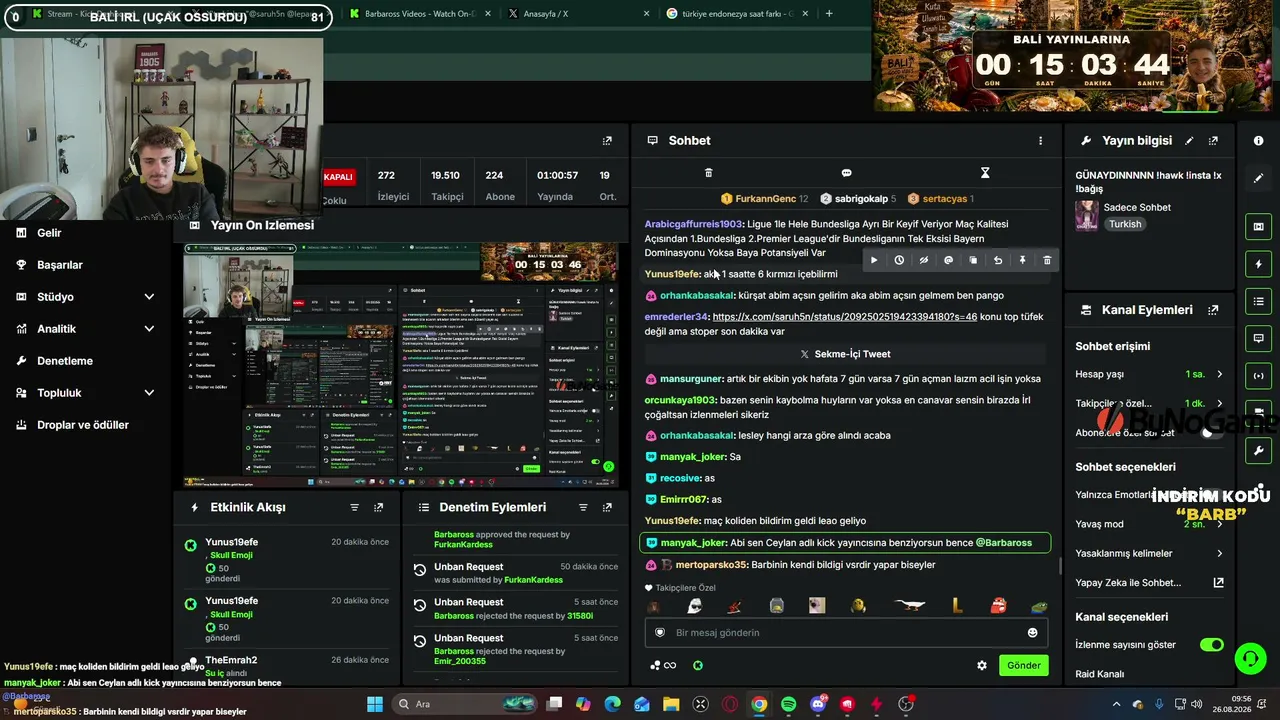
Task: Pin the message using the pin icon
Action: pyautogui.click(x=1022, y=260)
